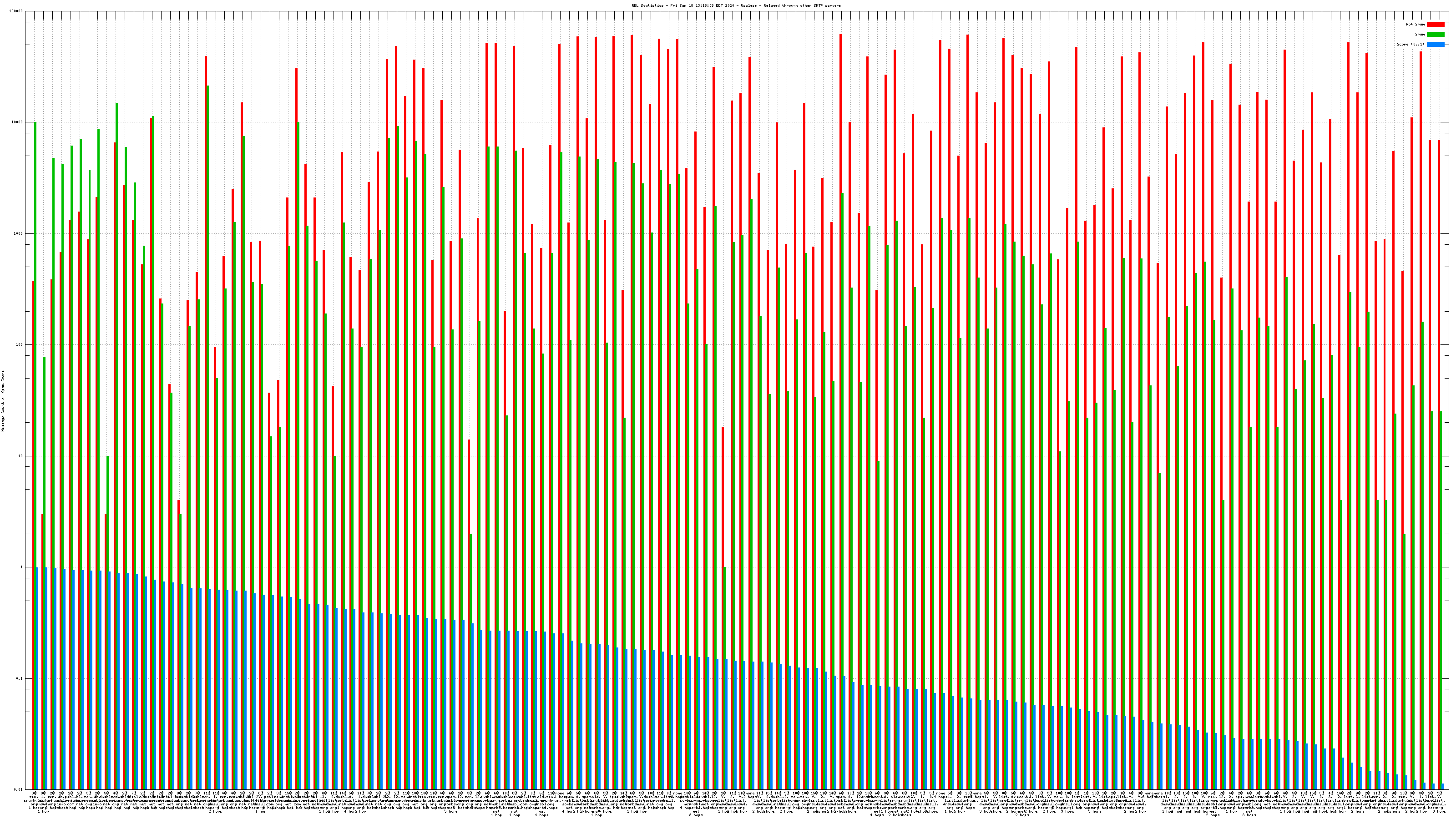Click the leftmost green Spam bar
Viewport: 1456px width, 819px height.
[35, 396]
